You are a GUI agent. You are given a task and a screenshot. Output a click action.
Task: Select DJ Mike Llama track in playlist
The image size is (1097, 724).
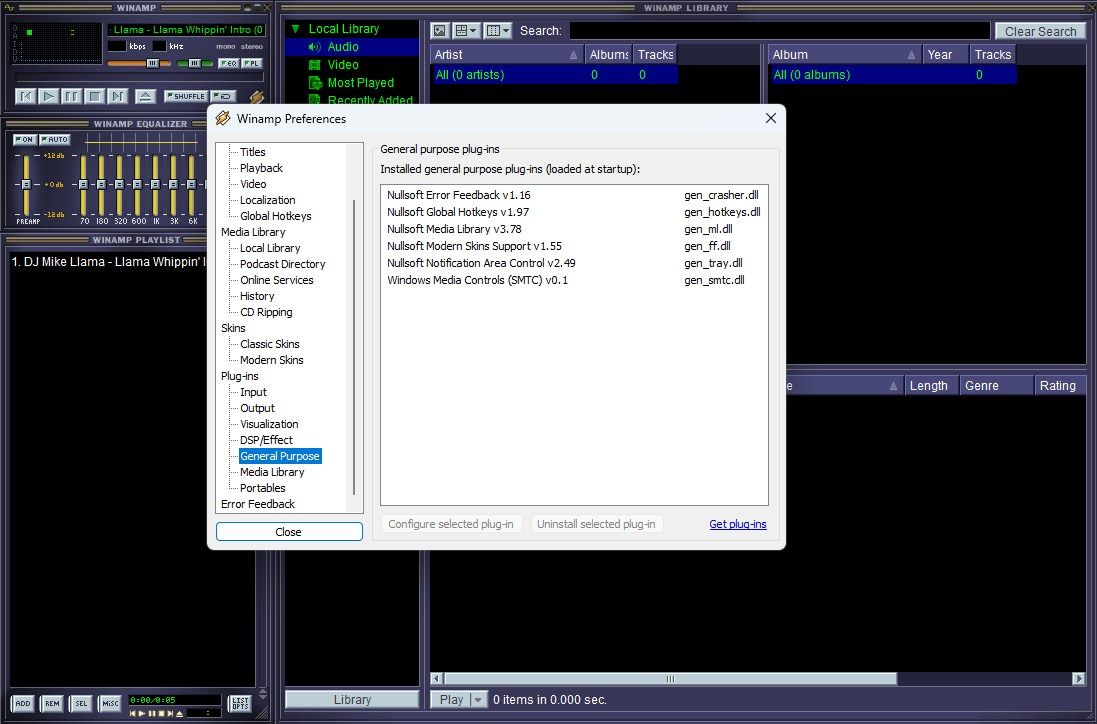tap(108, 262)
